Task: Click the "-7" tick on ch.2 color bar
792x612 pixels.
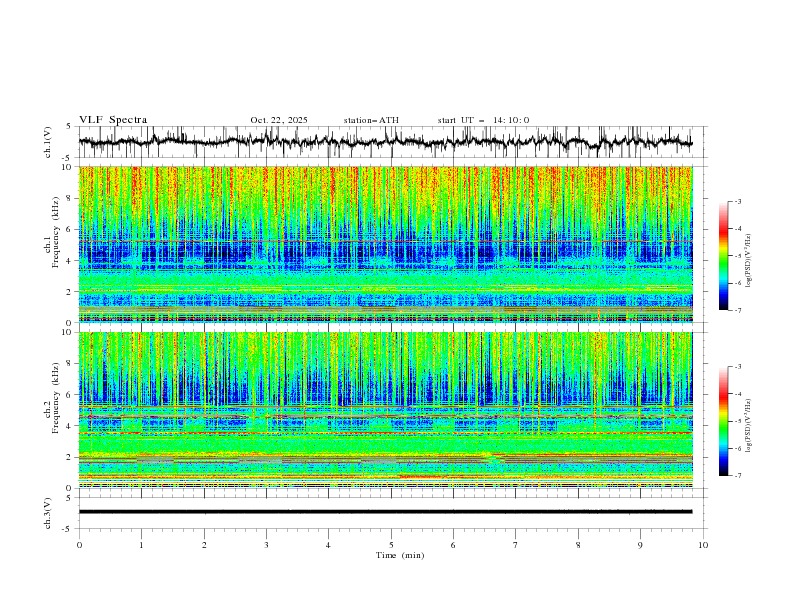Action: [x=738, y=476]
